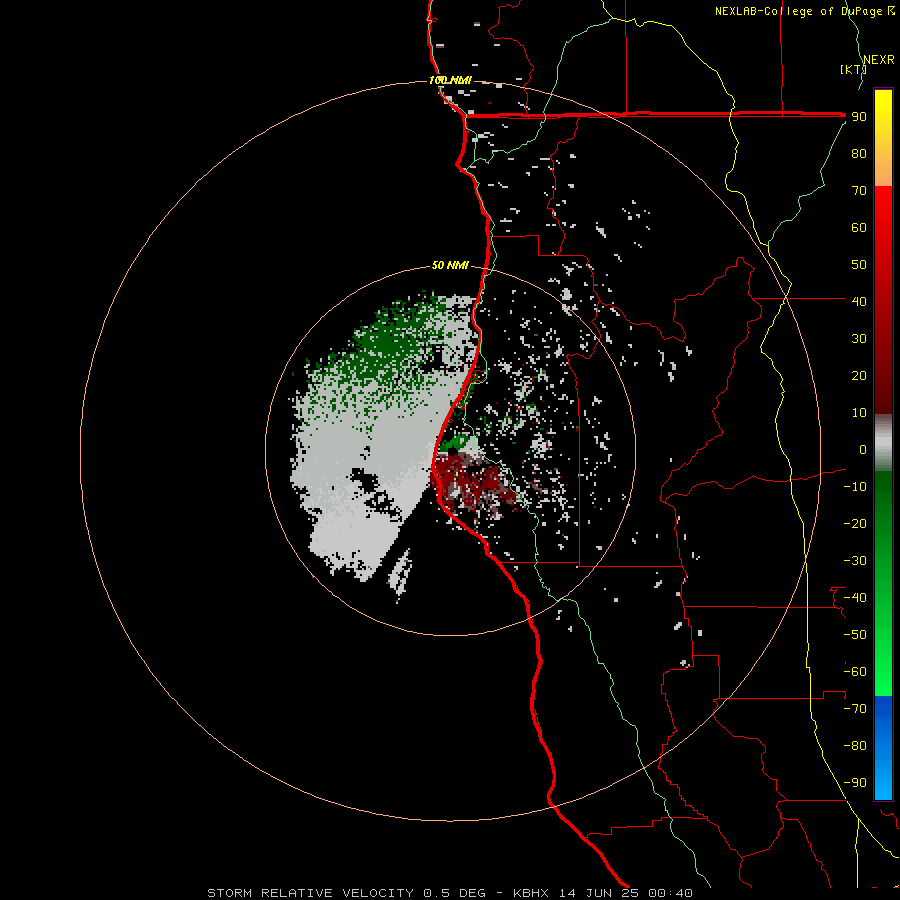Screen dimensions: 900x900
Task: Click the 70 value on velocity scale
Action: (x=859, y=191)
